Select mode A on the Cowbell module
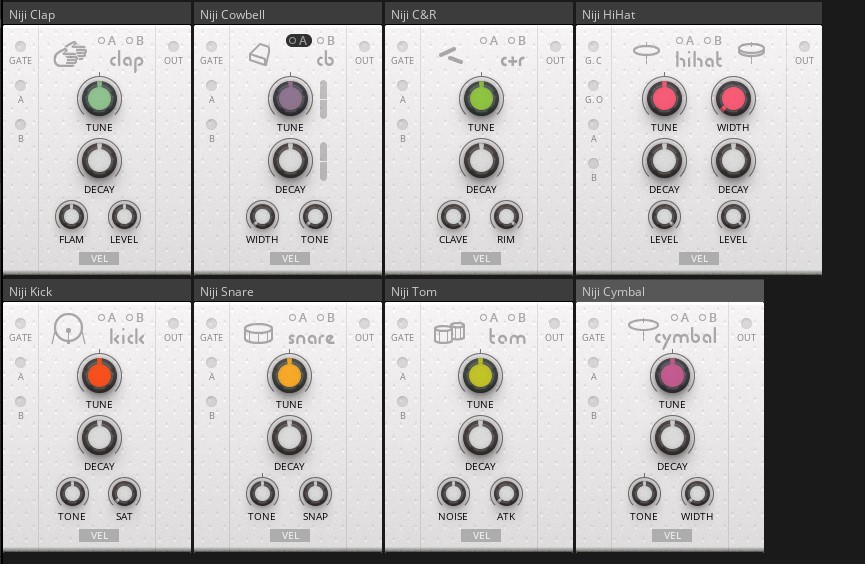Viewport: 865px width, 564px height. coord(299,41)
